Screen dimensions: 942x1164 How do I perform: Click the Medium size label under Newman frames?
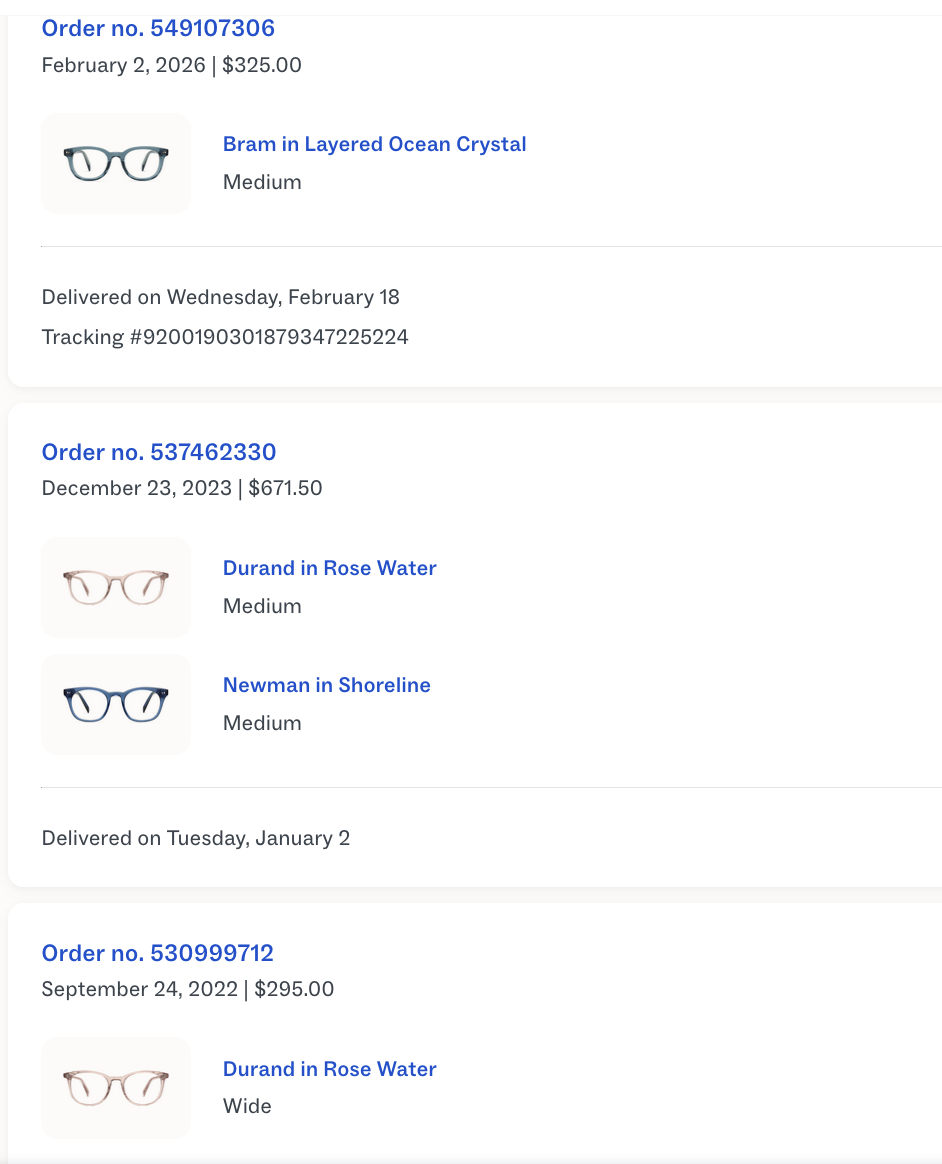pos(262,723)
